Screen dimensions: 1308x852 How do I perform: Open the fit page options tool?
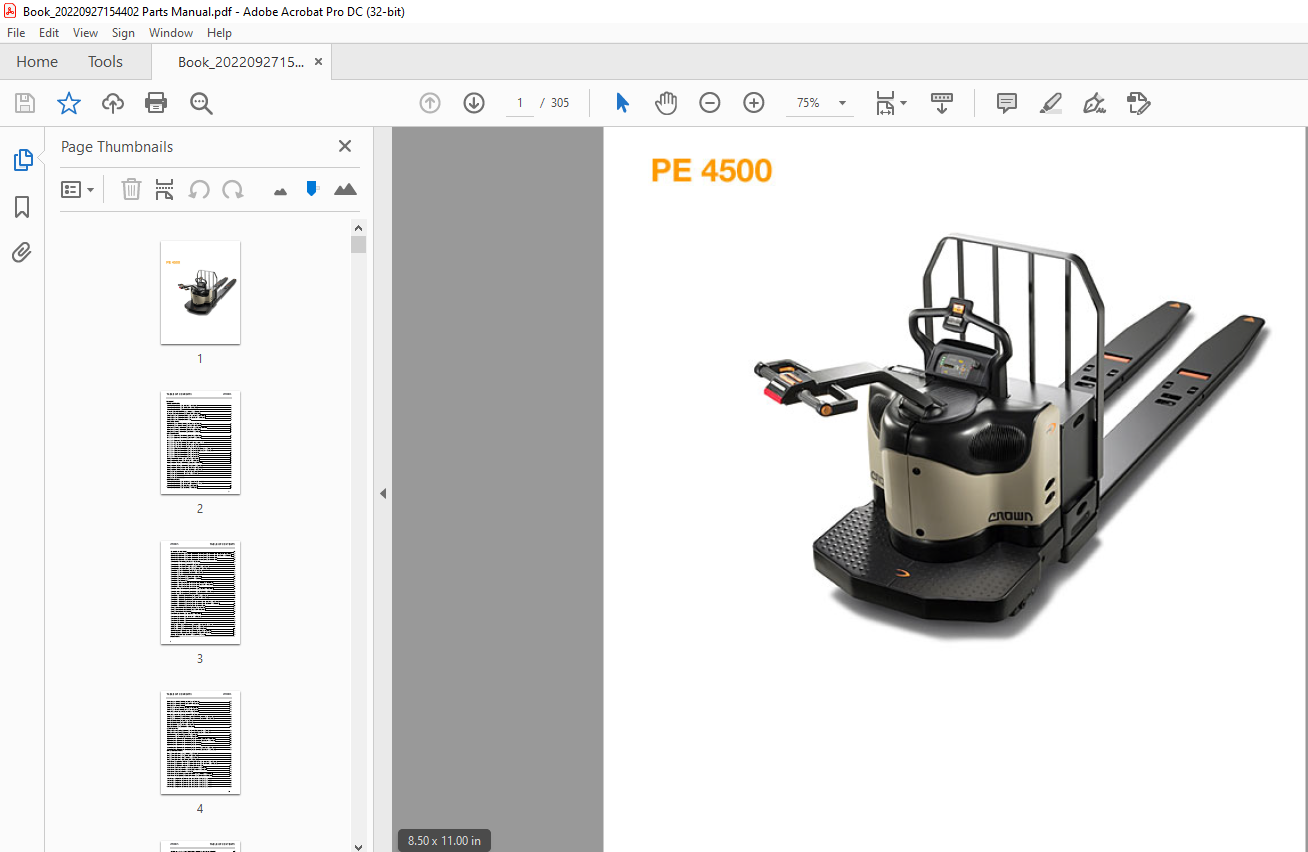(x=885, y=103)
